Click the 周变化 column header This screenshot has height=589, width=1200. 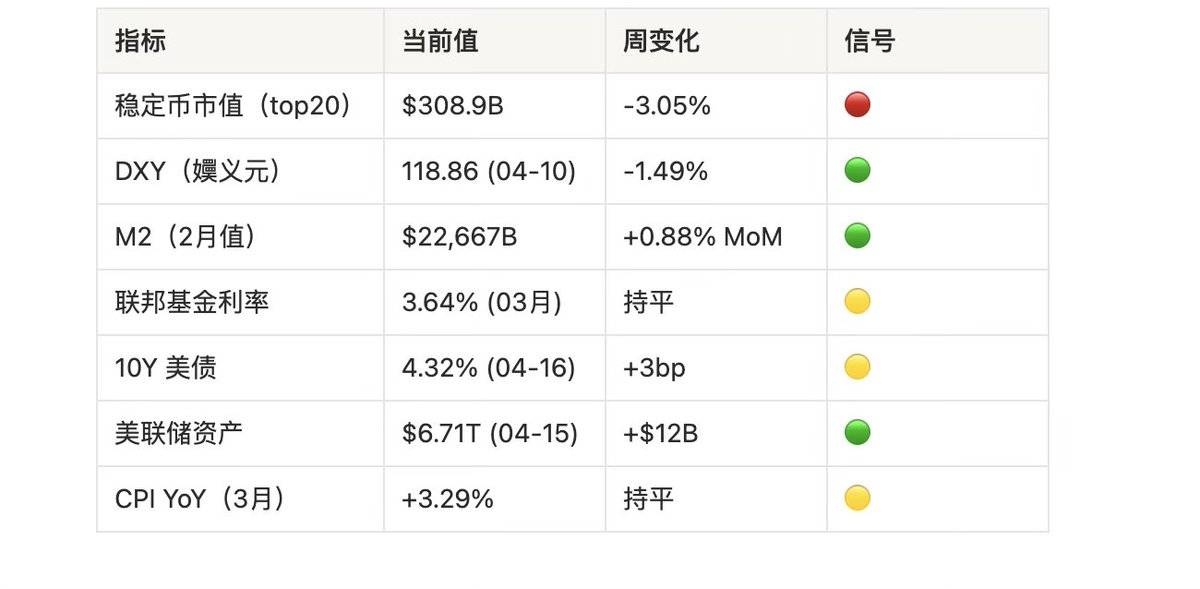click(661, 41)
